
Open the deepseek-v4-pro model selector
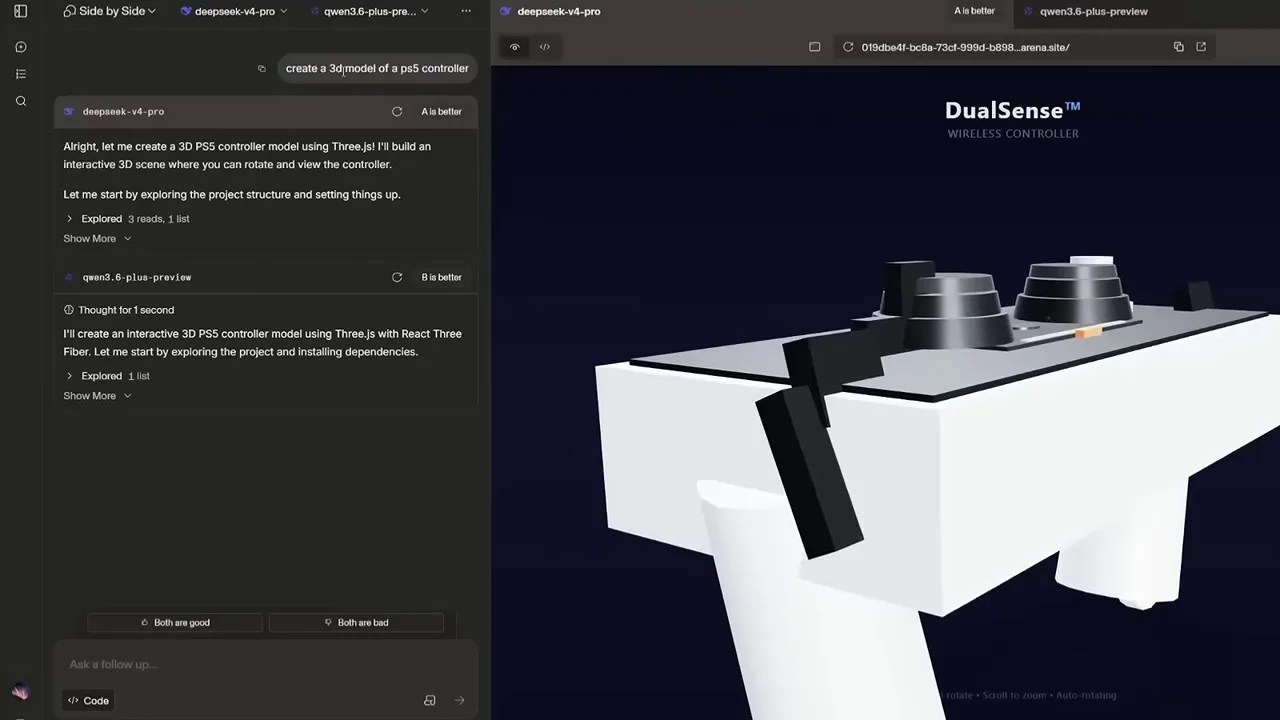[234, 11]
